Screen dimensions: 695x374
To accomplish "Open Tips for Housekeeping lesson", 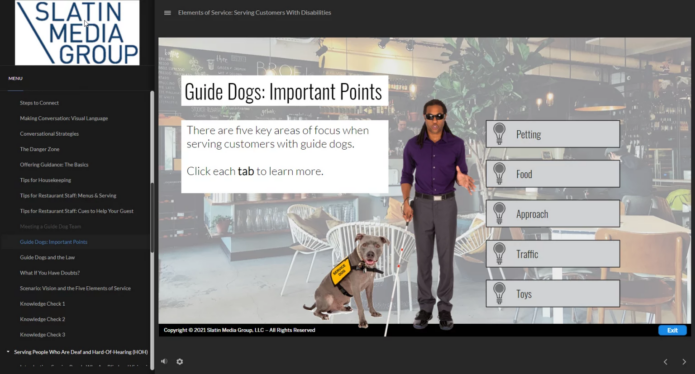I will tap(45, 180).
